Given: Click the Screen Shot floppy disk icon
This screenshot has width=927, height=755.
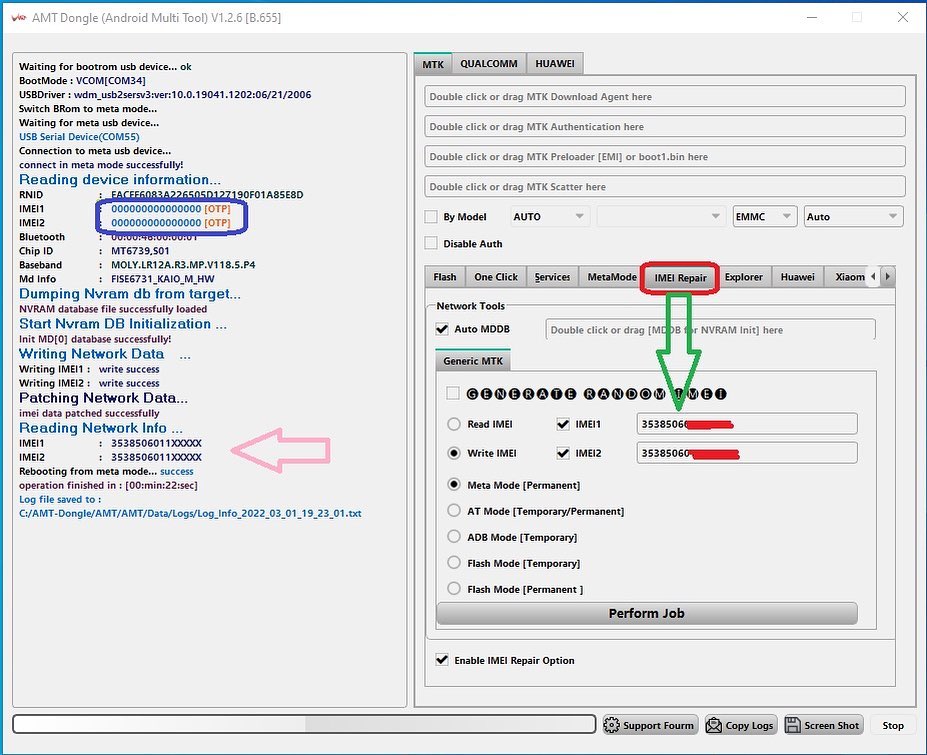Looking at the screenshot, I should 792,725.
